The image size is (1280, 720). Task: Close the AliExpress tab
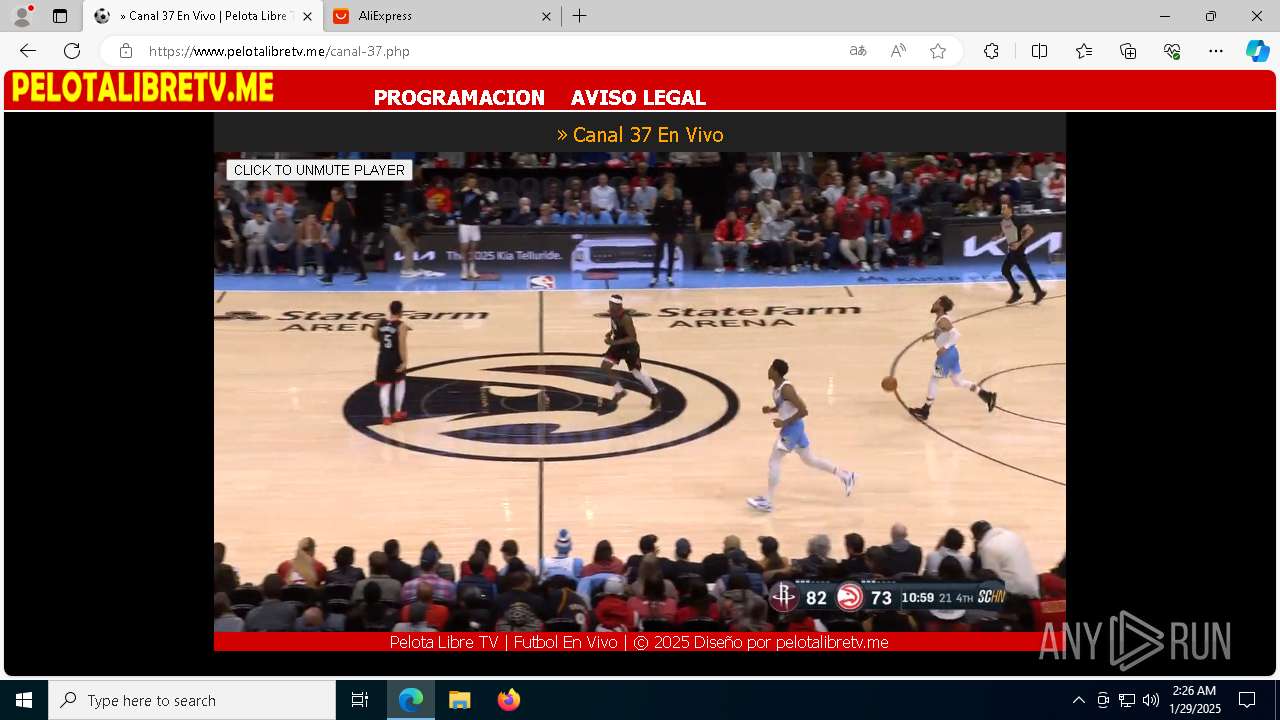[546, 16]
